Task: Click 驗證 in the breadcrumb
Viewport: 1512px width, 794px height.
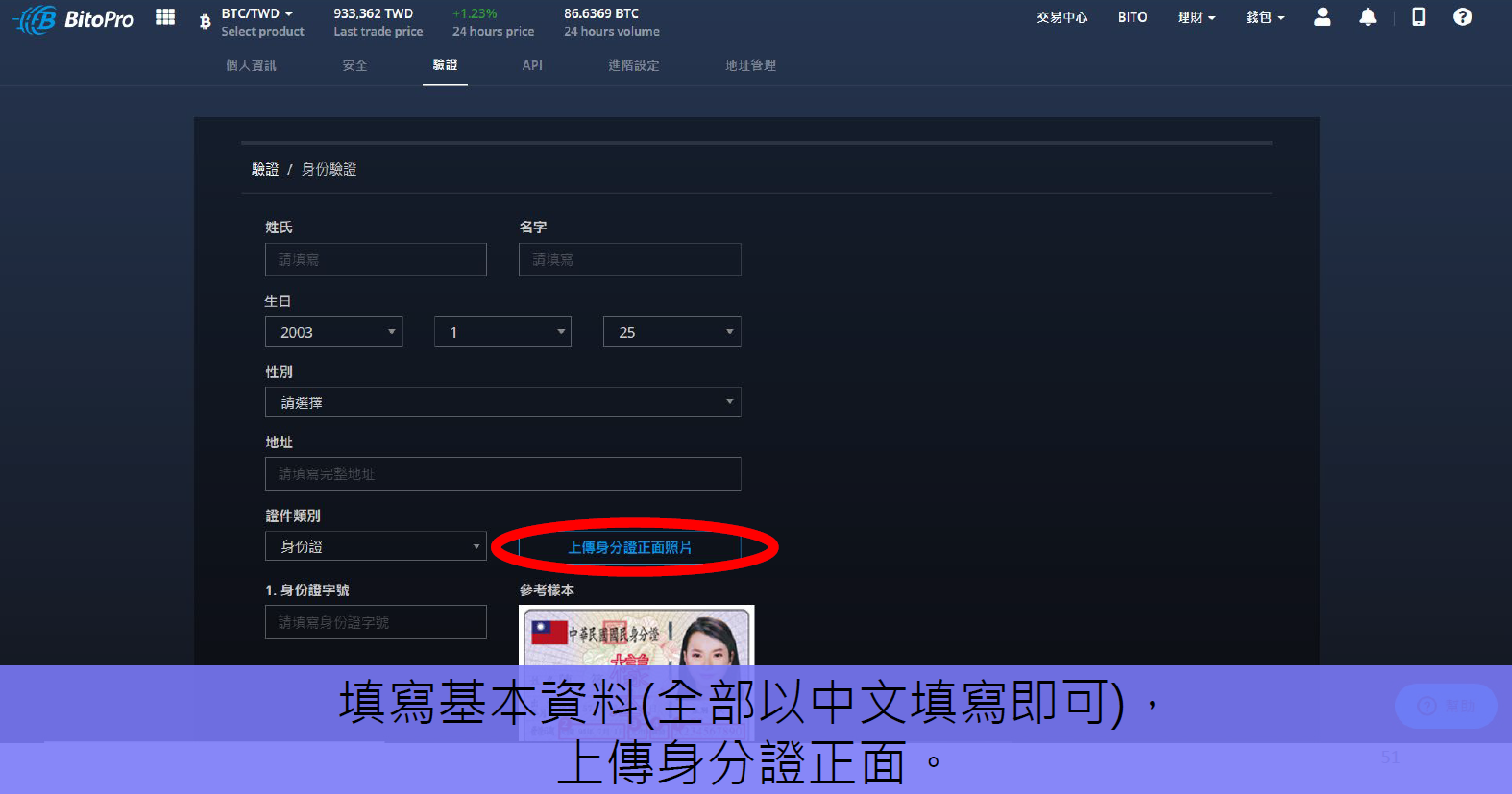Action: pos(265,169)
